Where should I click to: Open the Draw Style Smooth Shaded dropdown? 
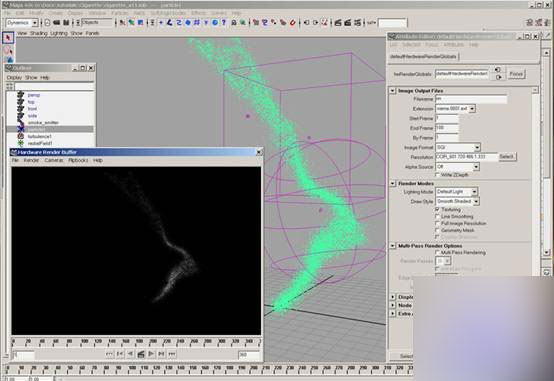pos(457,201)
